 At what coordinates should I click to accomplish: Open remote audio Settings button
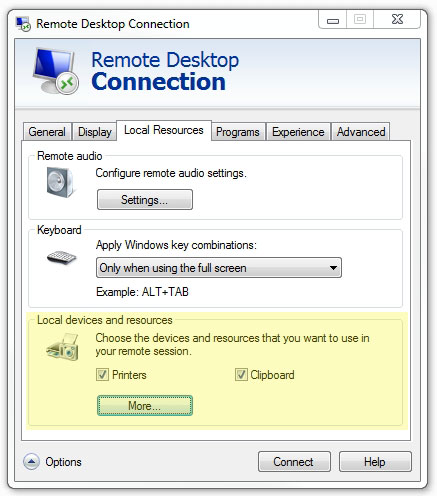click(x=145, y=200)
